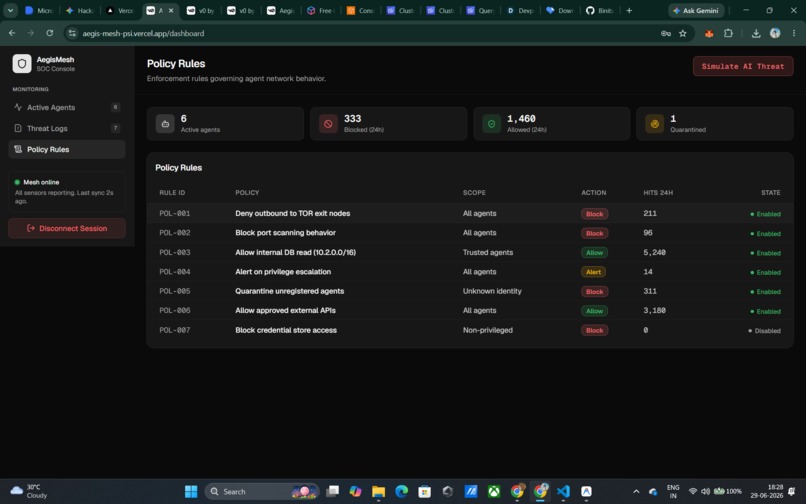Click 'Allow approved external APIs' policy
The height and width of the screenshot is (504, 806).
click(285, 311)
